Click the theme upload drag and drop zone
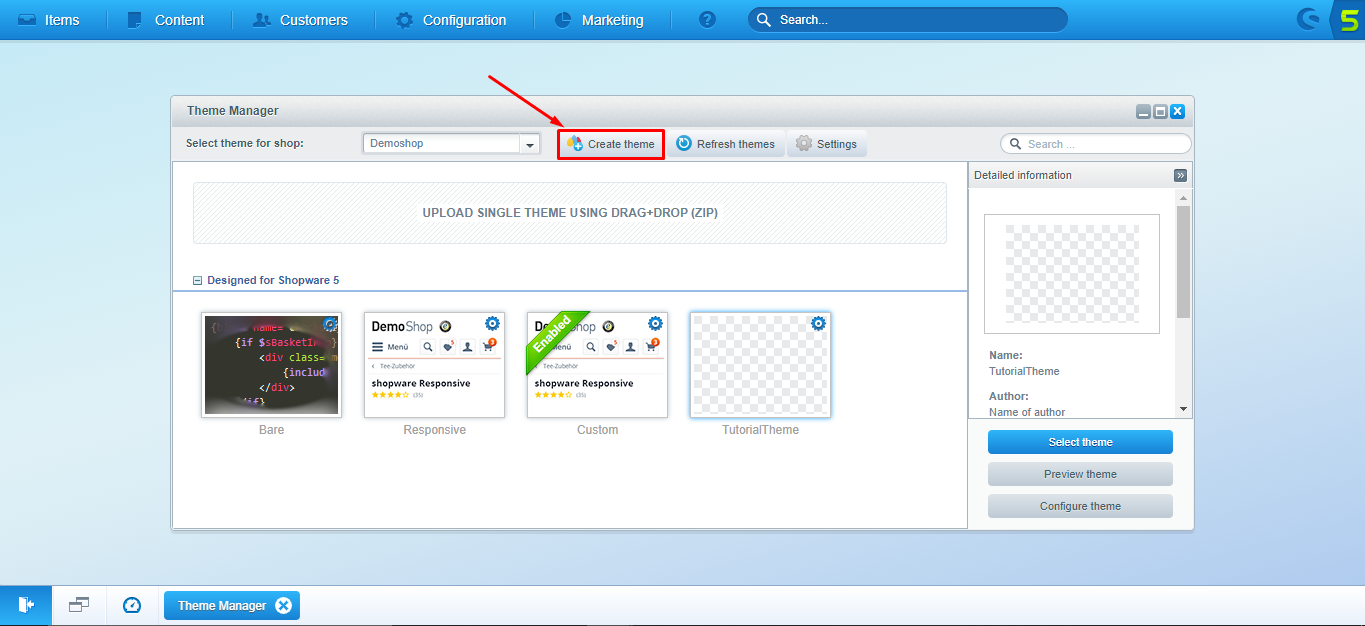The width and height of the screenshot is (1365, 626). click(570, 213)
